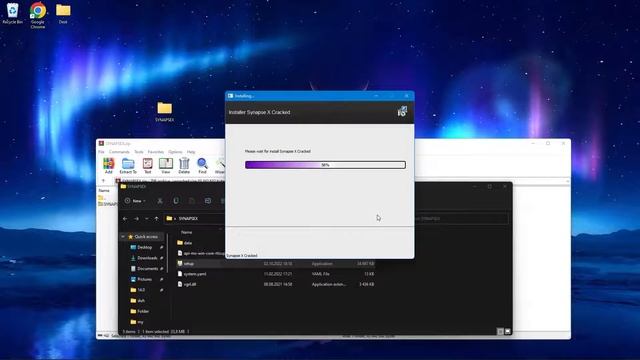The image size is (640, 360).
Task: Open Documents in Quick access
Action: 147,269
